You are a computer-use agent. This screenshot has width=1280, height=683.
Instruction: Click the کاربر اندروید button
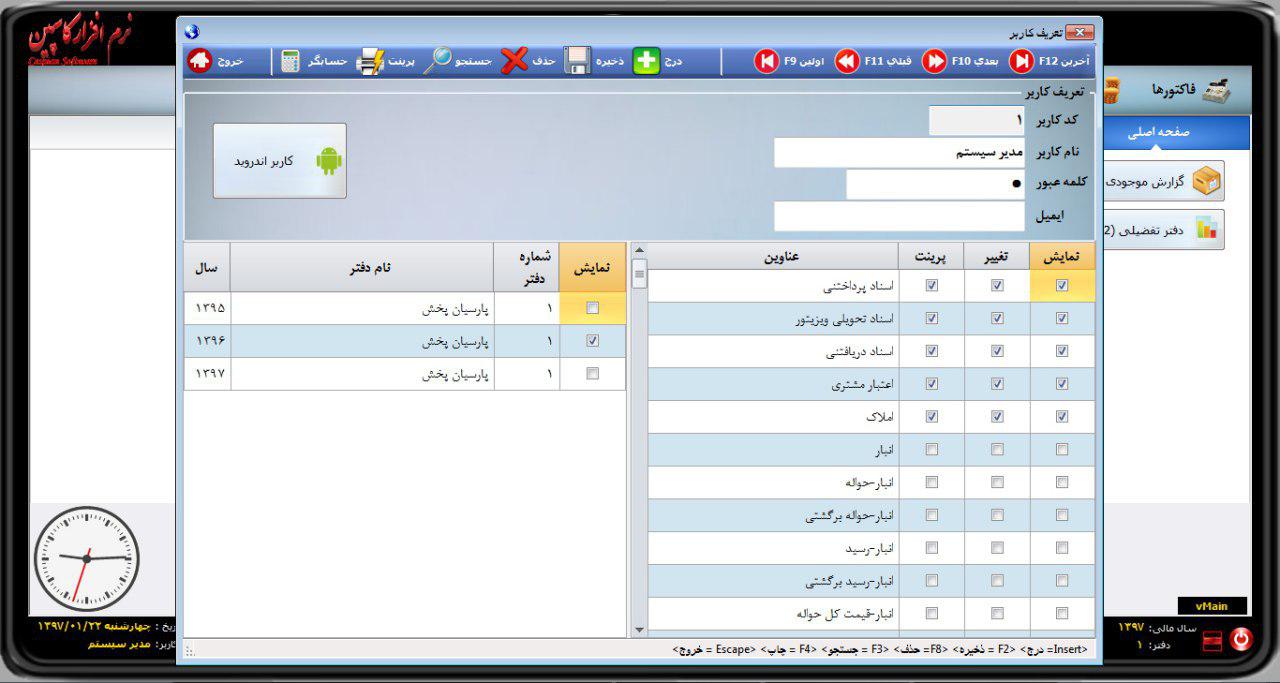point(280,161)
